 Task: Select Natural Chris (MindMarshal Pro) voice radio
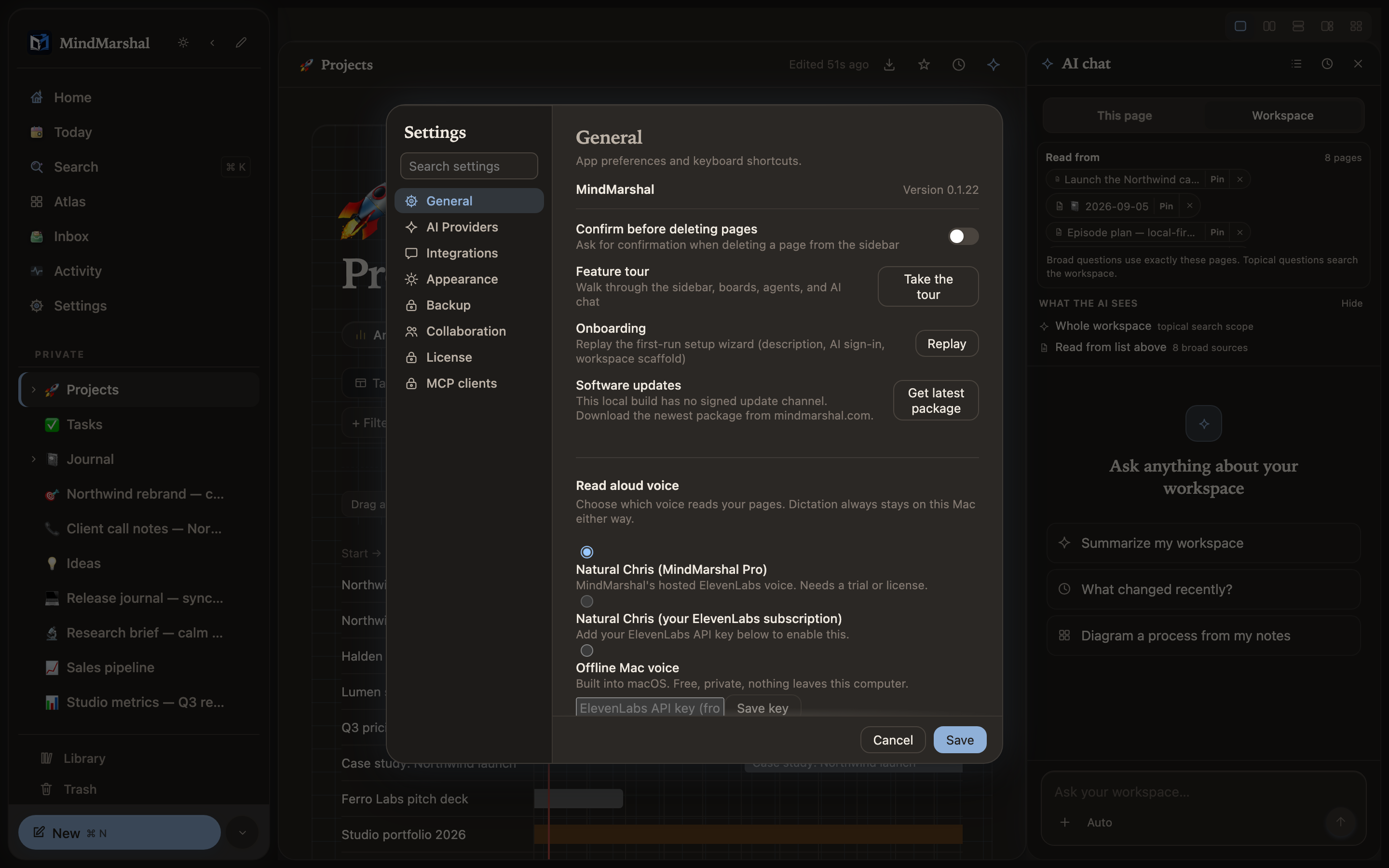[x=586, y=552]
